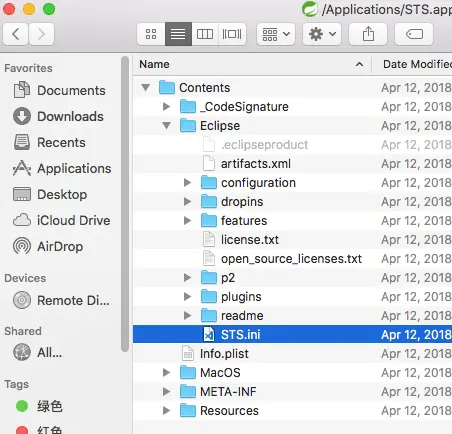This screenshot has height=434, width=452.
Task: Switch to list view
Action: [178, 34]
